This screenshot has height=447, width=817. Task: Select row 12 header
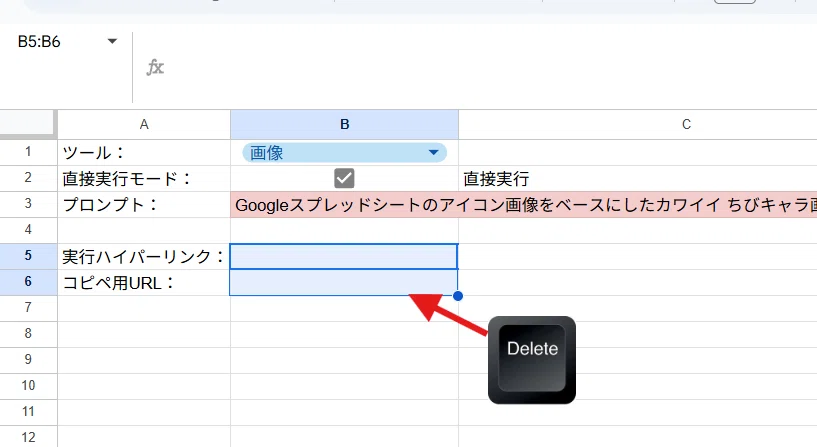28,437
